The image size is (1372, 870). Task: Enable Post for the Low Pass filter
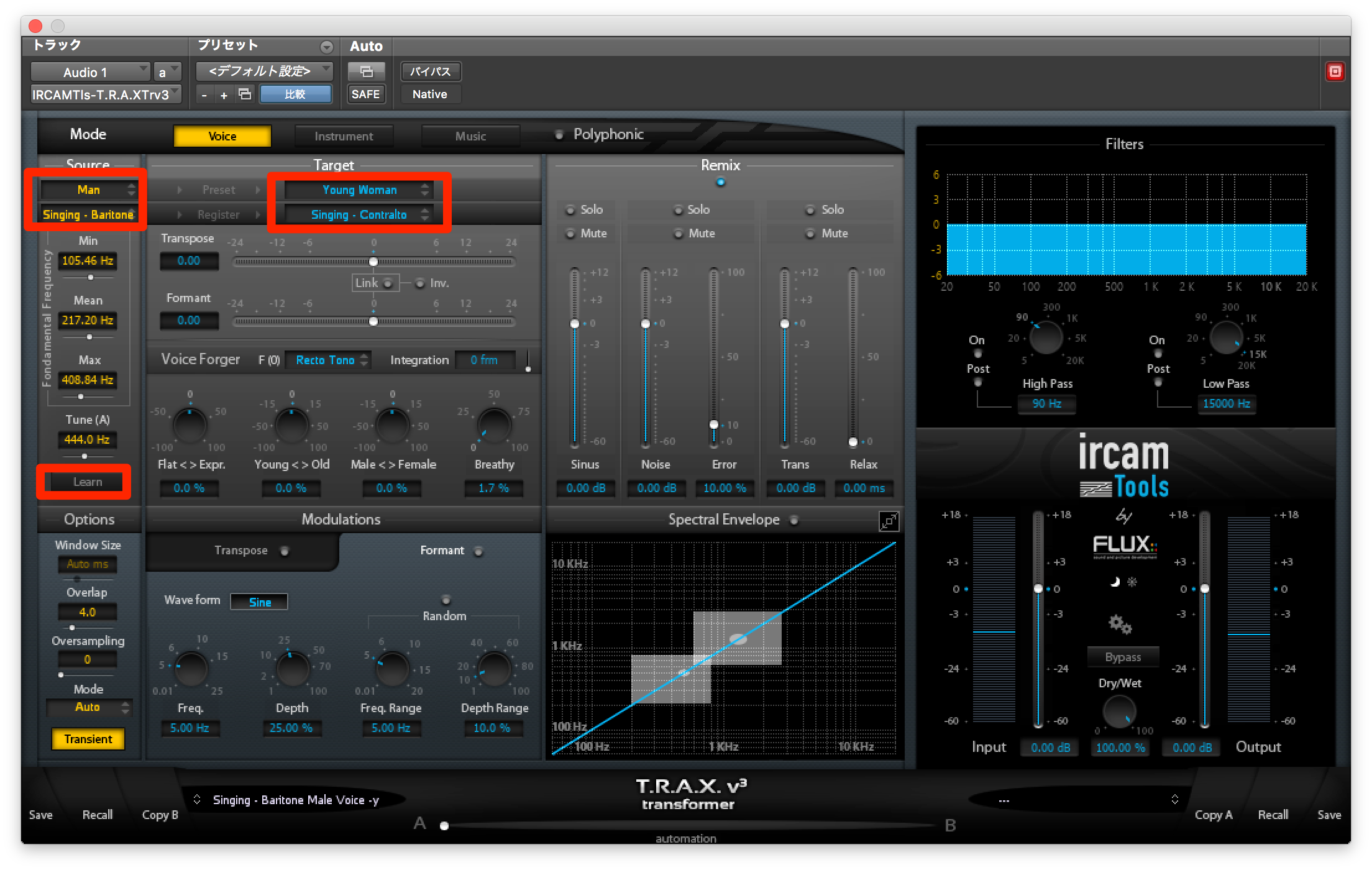tap(1157, 382)
